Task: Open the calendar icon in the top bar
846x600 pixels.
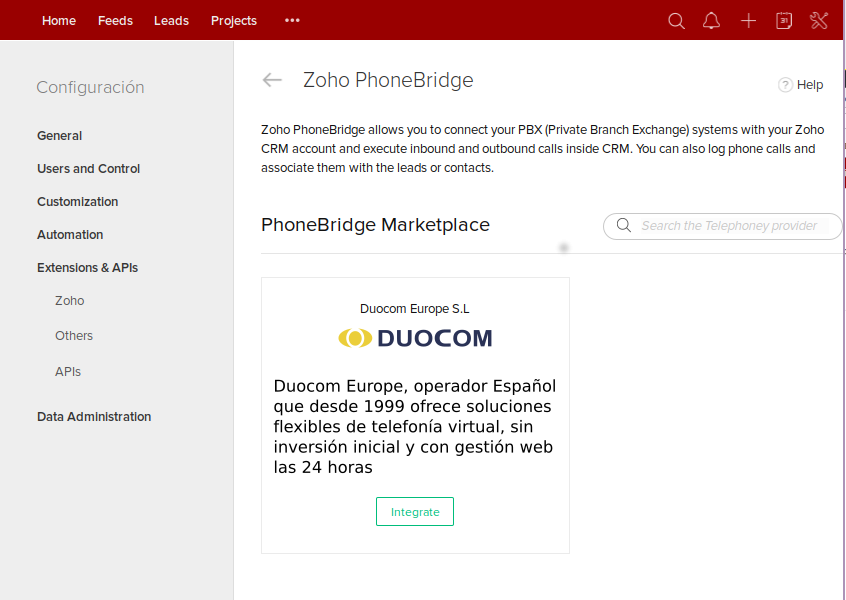Action: pos(784,20)
